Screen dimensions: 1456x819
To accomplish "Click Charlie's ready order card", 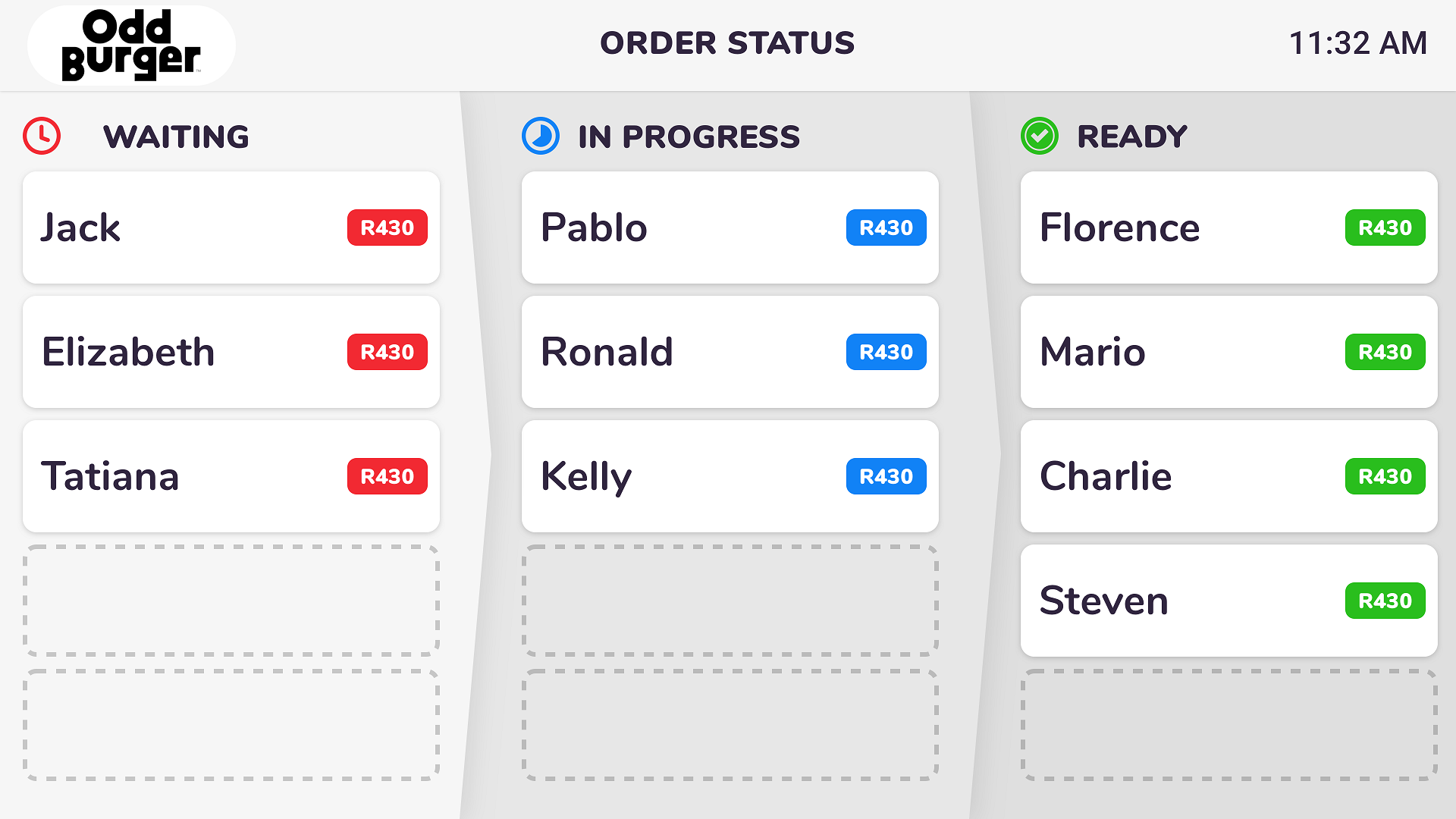I will 1228,476.
